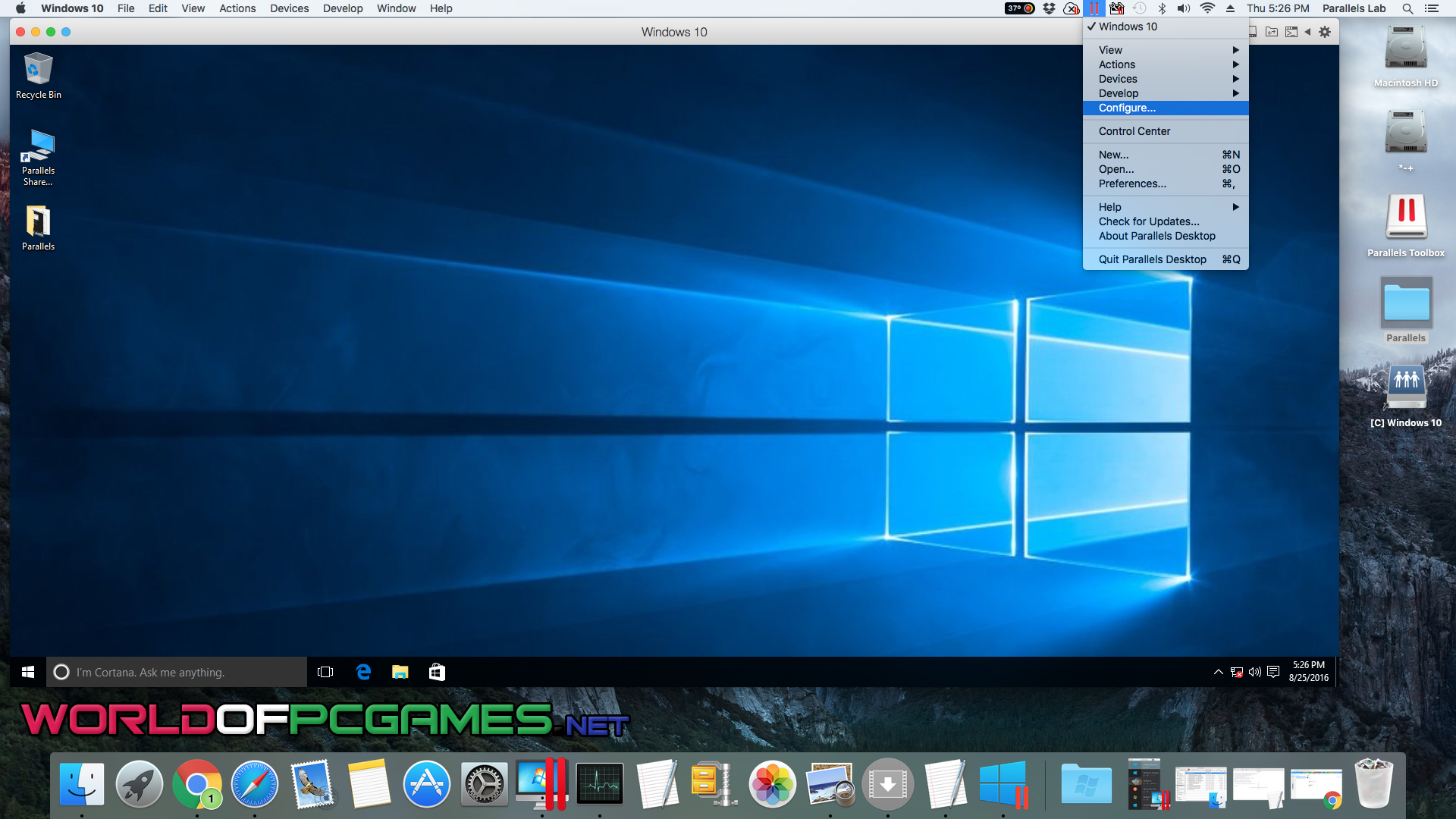
Task: Open the Windows Store taskbar icon
Action: click(437, 672)
